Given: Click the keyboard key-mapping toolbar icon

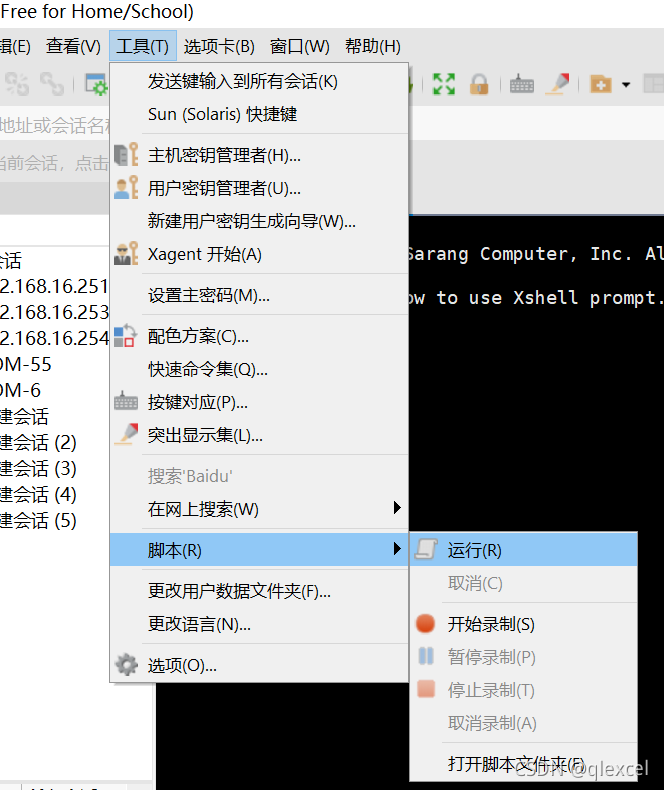Looking at the screenshot, I should point(522,84).
